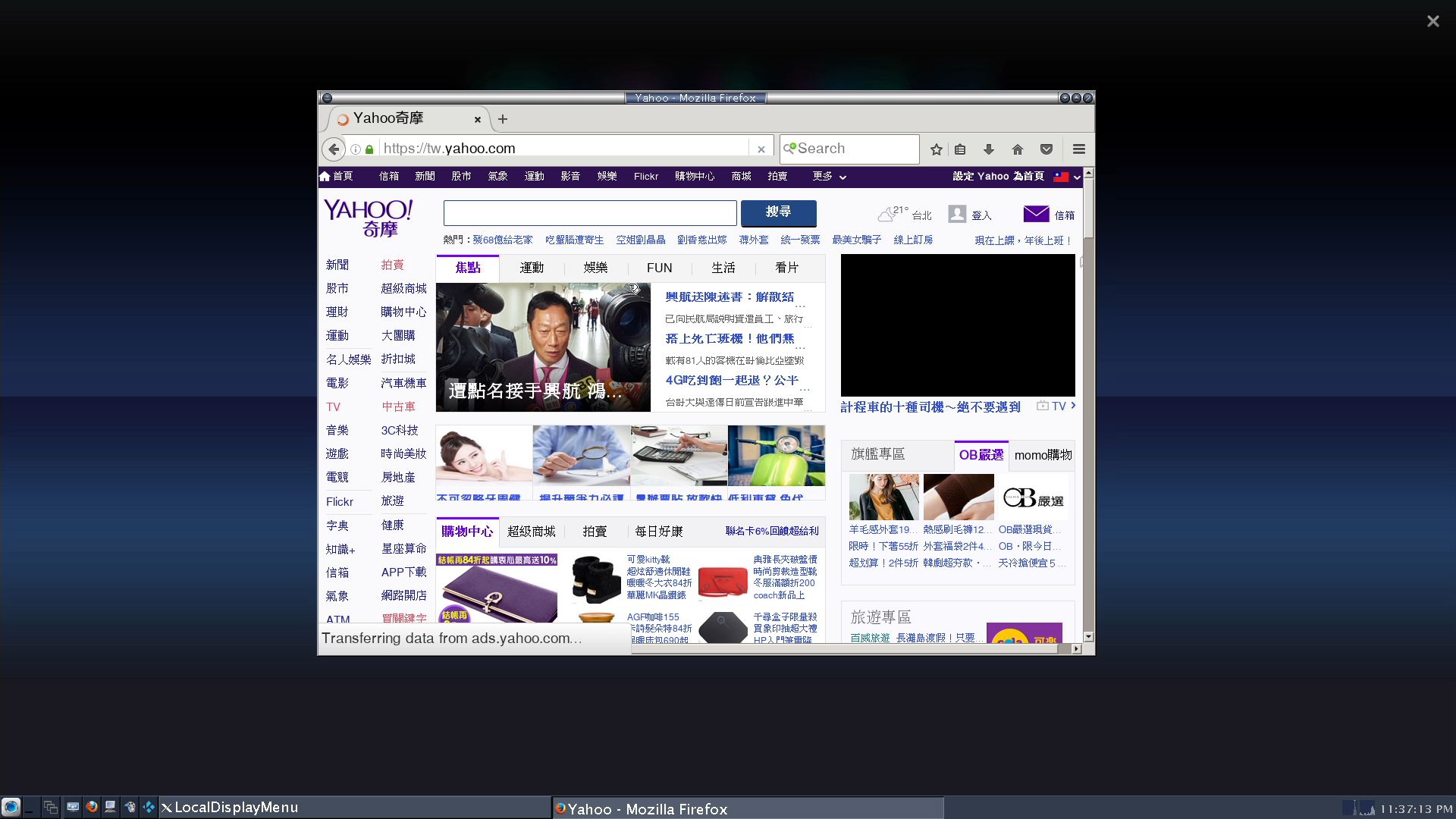Click the black video player area
Viewport: 1456px width, 819px height.
tap(958, 325)
